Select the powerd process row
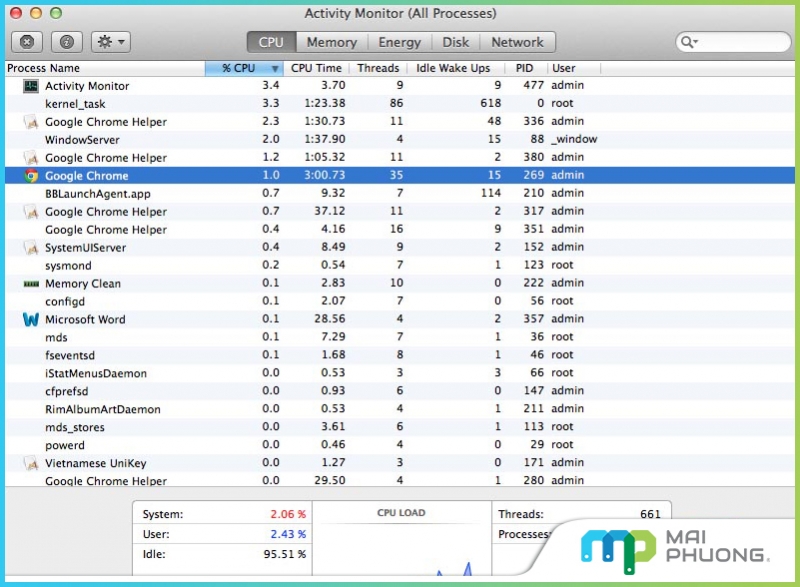The image size is (800, 587). click(400, 445)
